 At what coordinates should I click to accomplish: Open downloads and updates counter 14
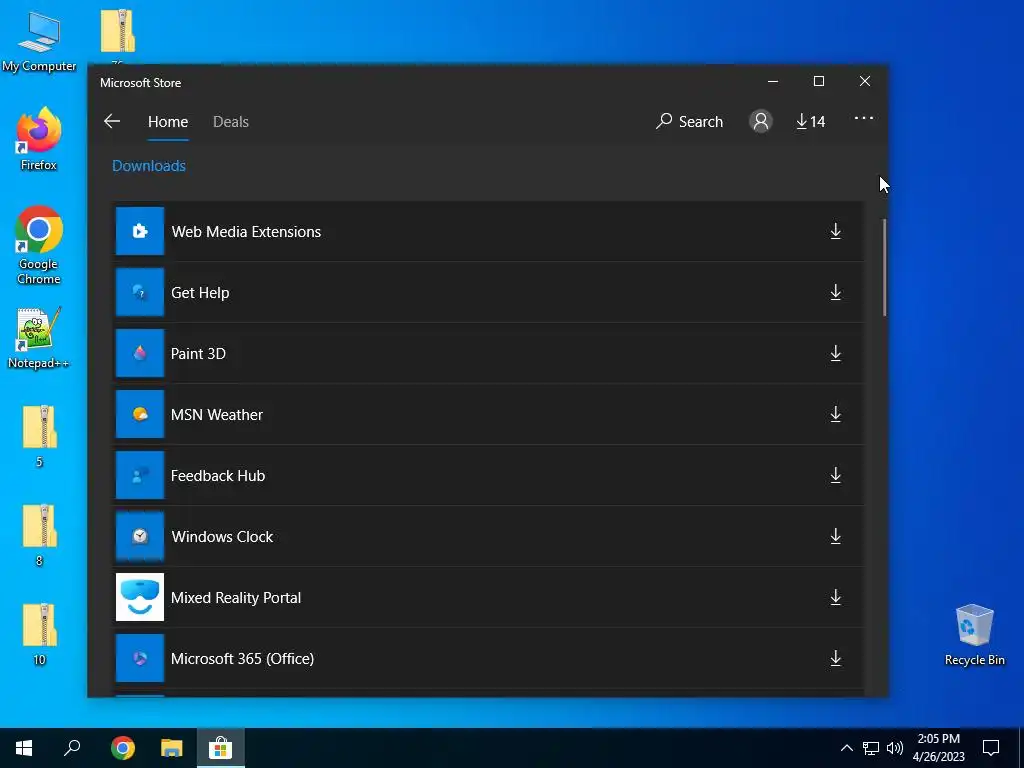(x=810, y=121)
